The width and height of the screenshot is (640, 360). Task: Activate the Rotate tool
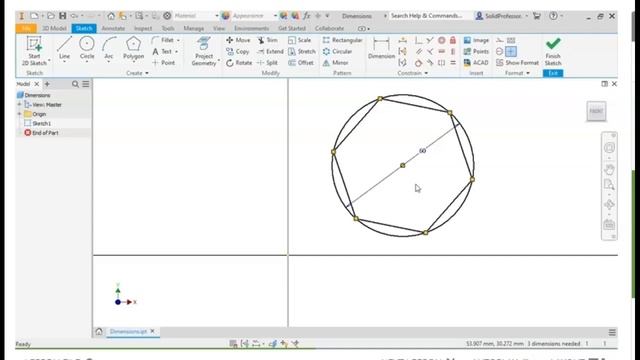[x=239, y=63]
